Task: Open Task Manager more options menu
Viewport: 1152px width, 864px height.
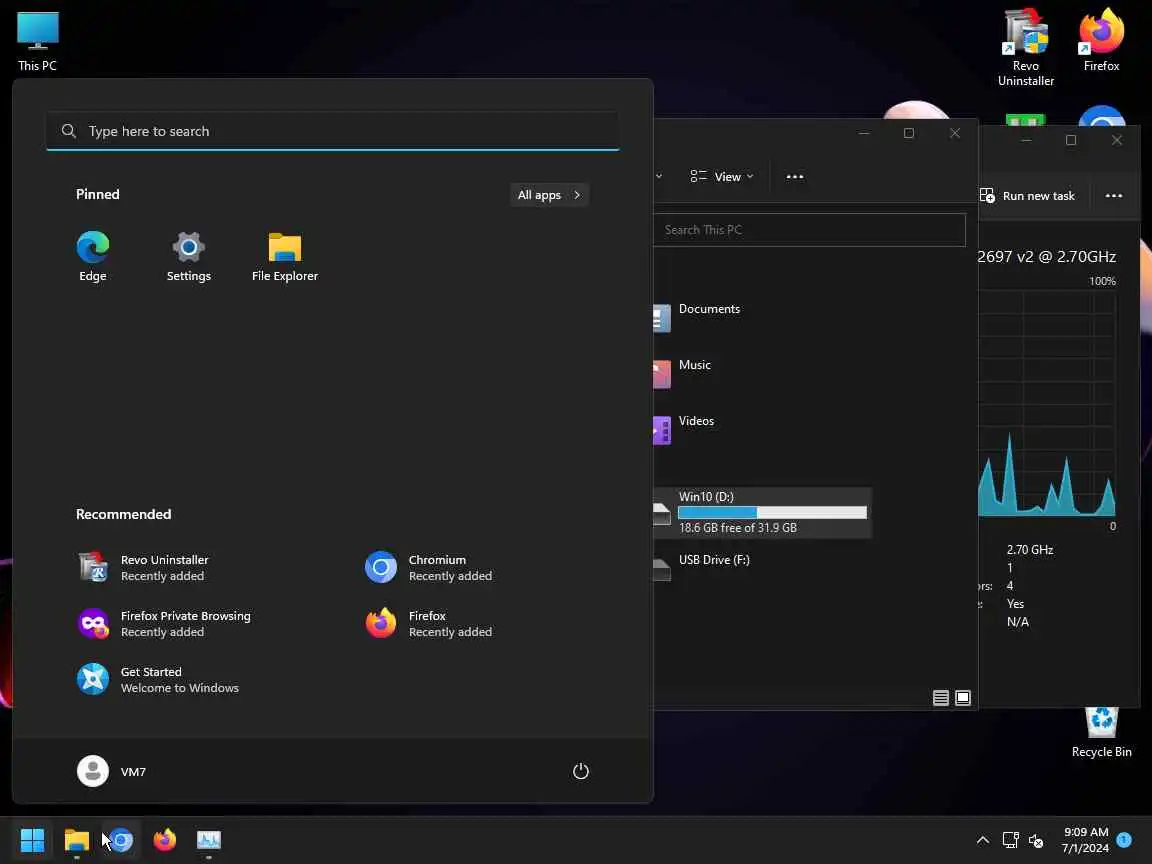Action: coord(1114,195)
